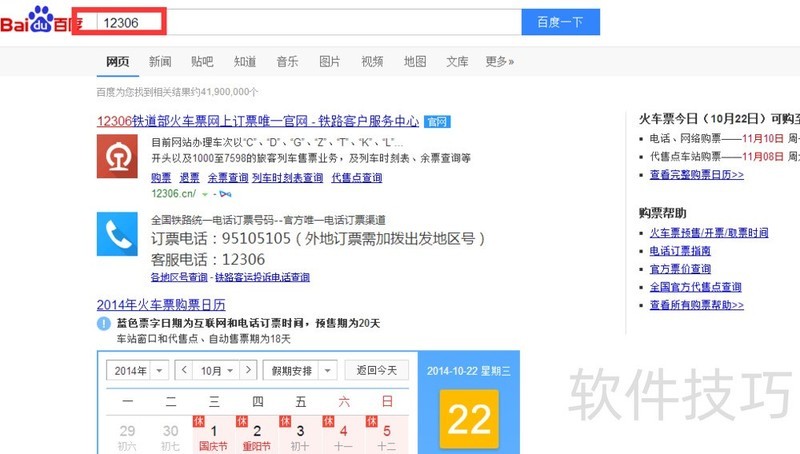The width and height of the screenshot is (800, 454).
Task: Open the 余票查询 link
Action: point(228,178)
